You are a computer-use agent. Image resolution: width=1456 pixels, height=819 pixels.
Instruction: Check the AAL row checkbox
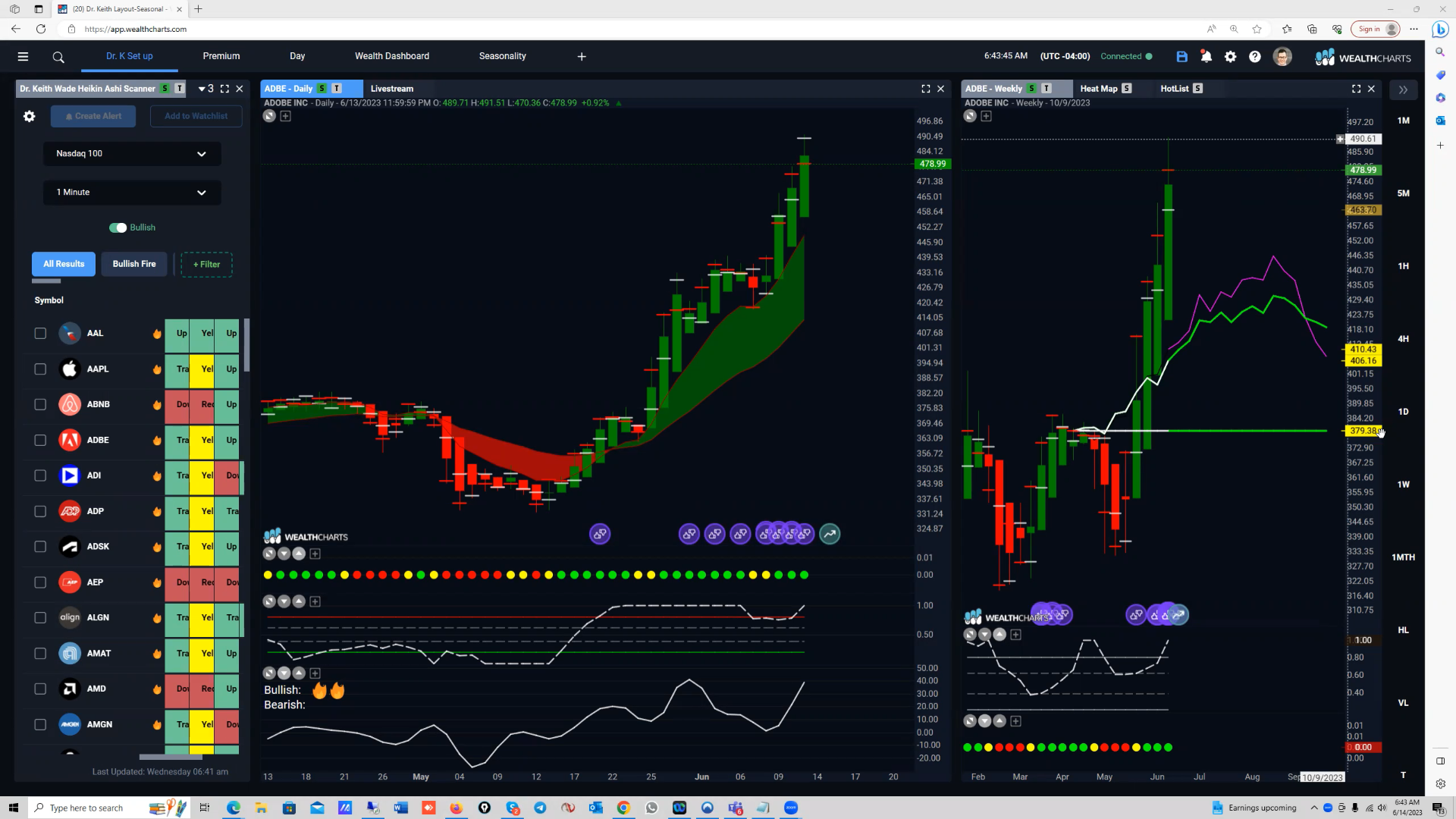[x=40, y=334]
